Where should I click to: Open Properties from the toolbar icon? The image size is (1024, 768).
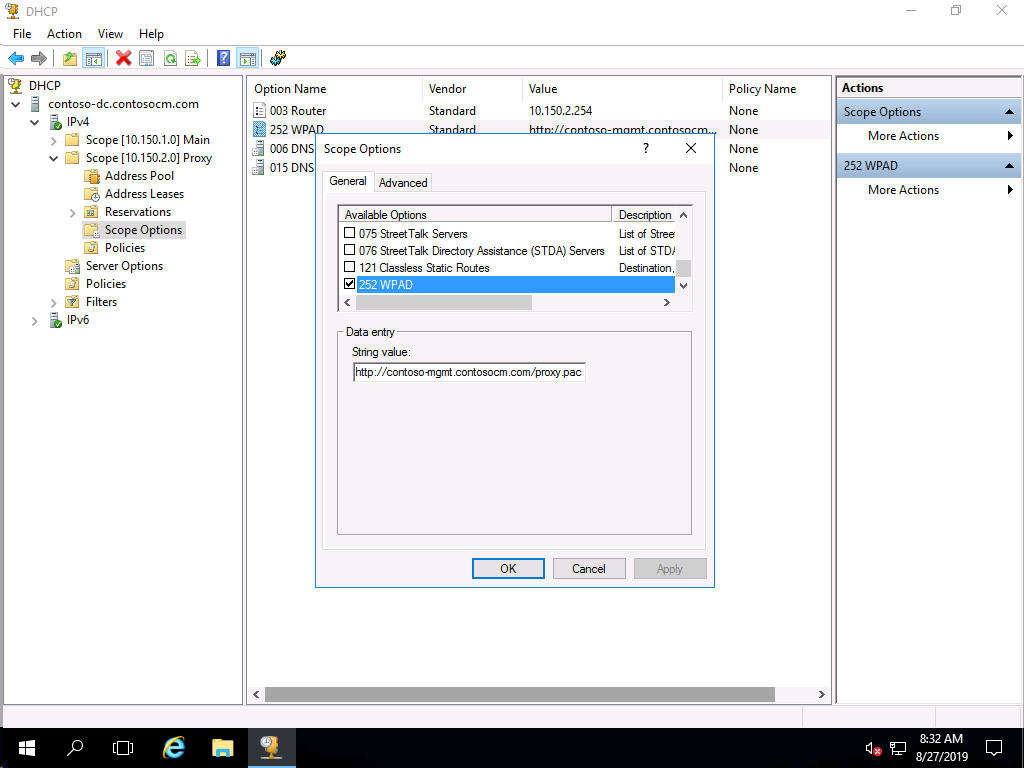click(x=147, y=59)
